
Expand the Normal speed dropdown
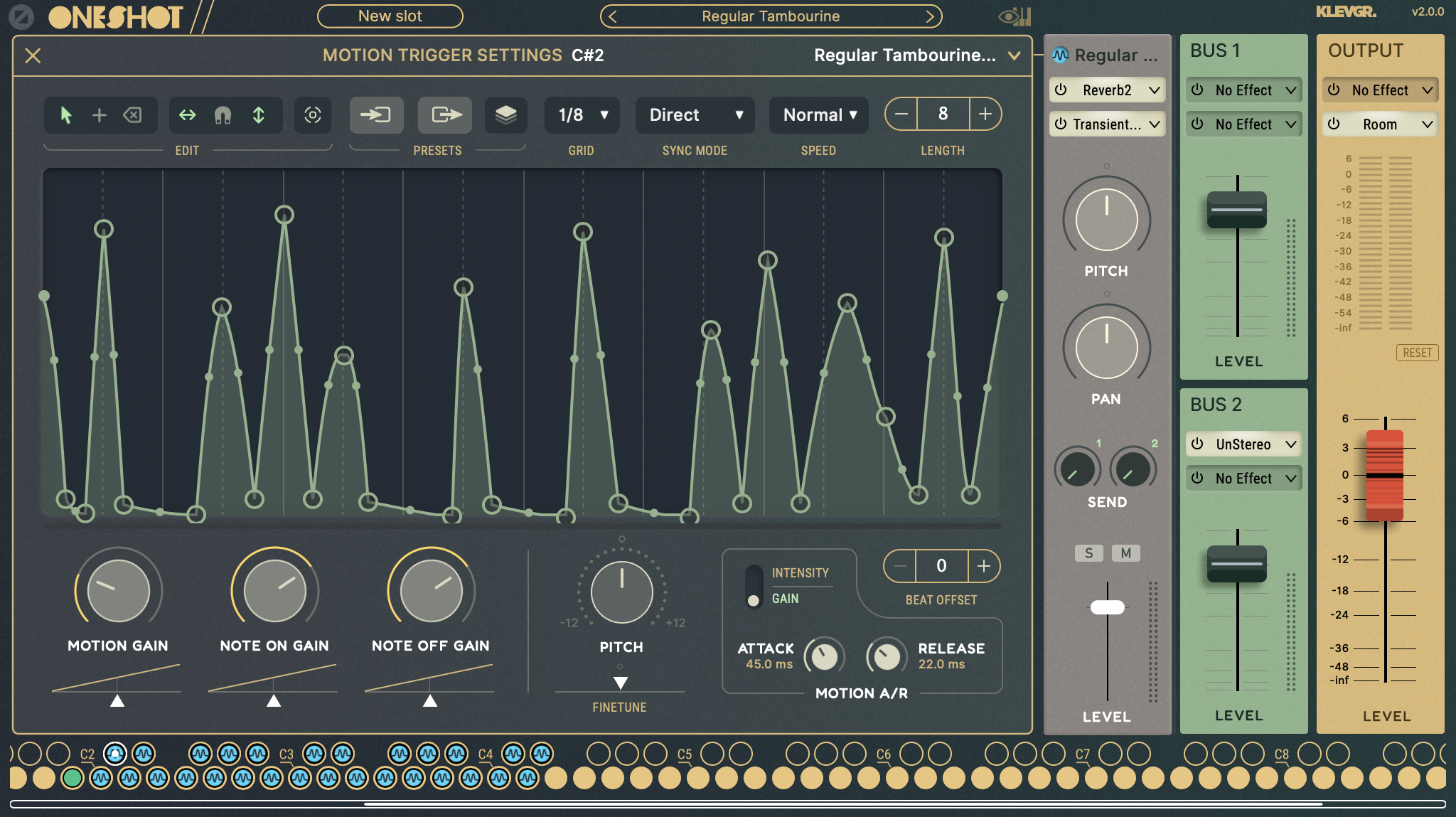pyautogui.click(x=819, y=114)
